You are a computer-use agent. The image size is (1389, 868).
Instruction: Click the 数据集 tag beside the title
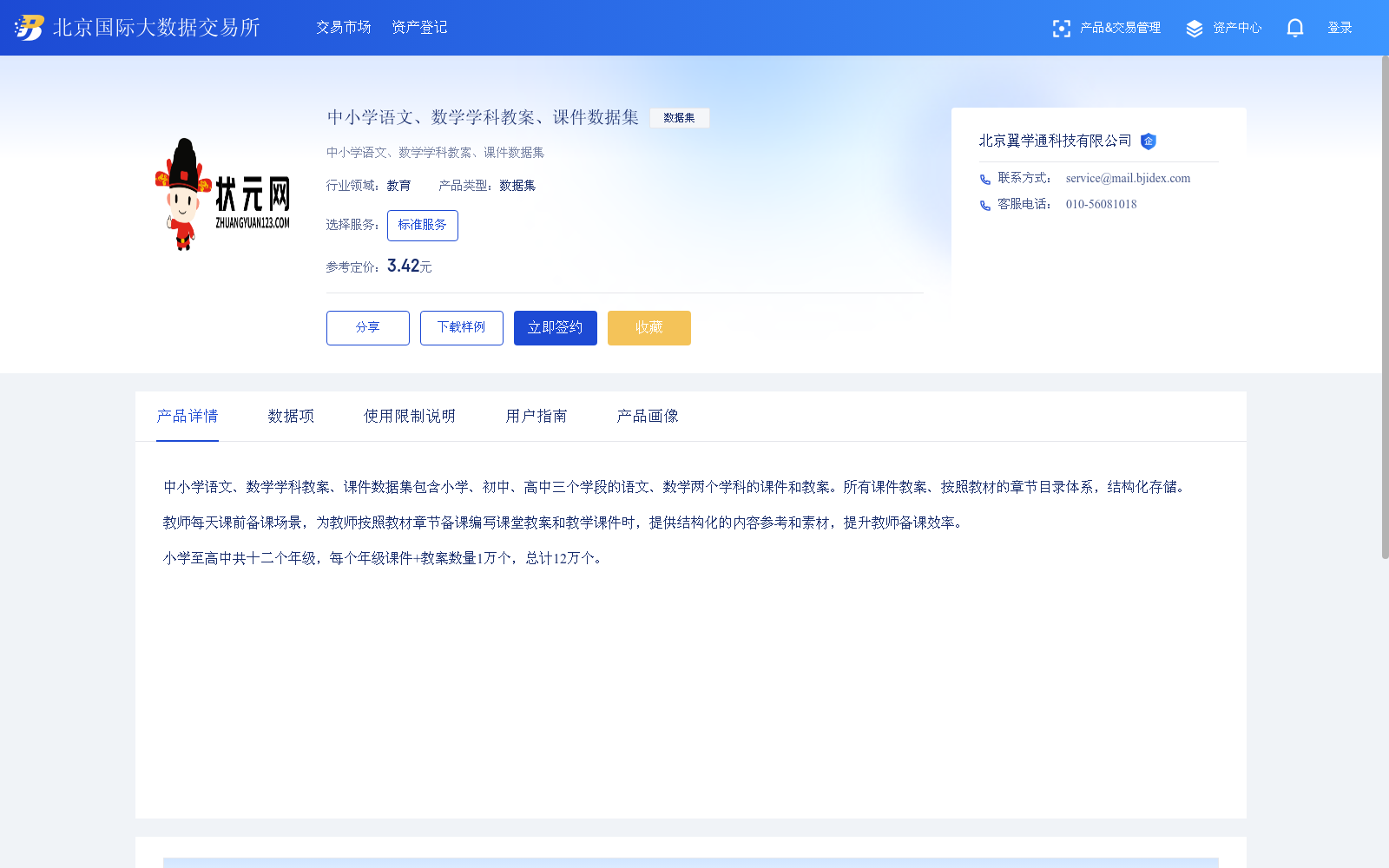pos(679,118)
